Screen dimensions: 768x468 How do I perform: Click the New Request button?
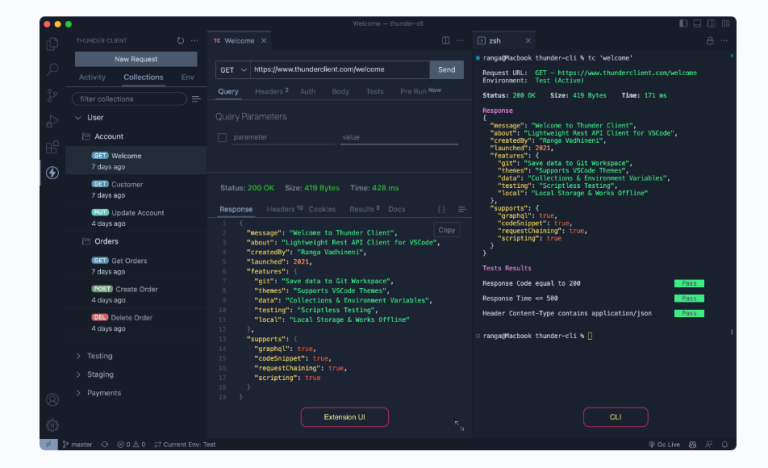(x=136, y=59)
